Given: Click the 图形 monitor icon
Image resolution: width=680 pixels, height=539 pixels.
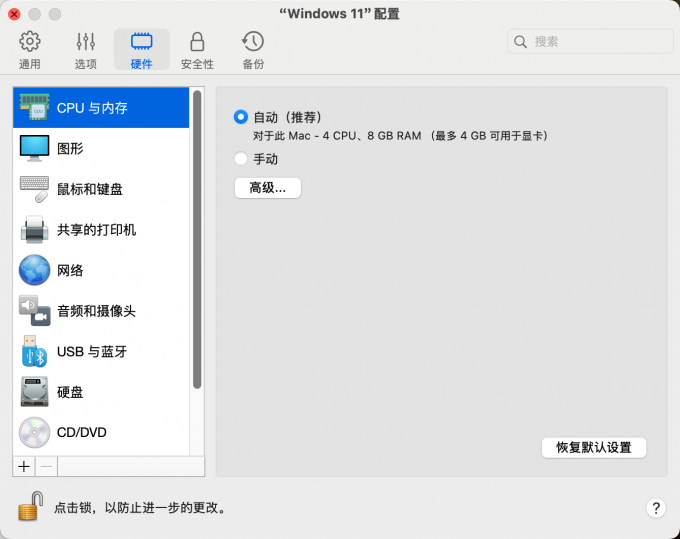Looking at the screenshot, I should tap(34, 148).
